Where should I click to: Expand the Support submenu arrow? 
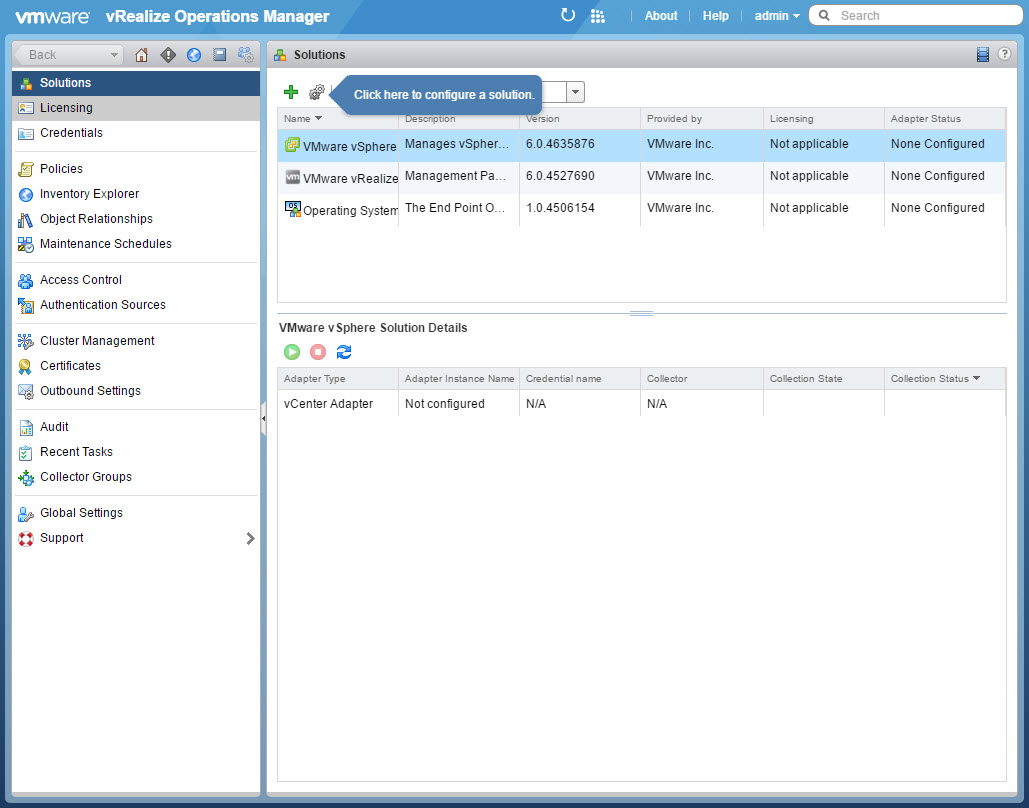[250, 539]
